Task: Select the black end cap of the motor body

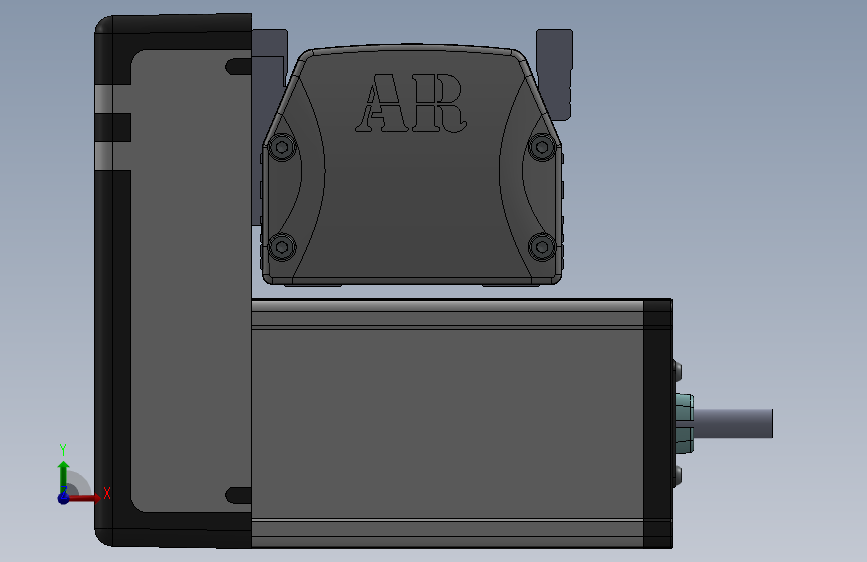Action: point(658,424)
